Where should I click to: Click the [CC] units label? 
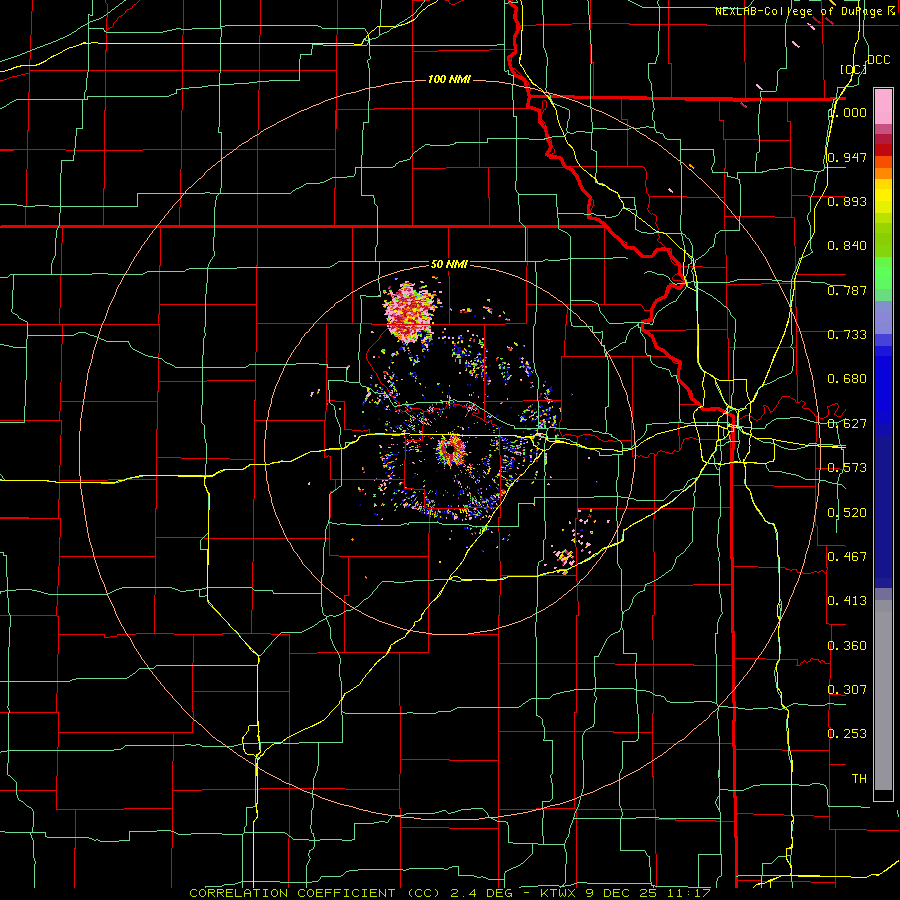click(854, 69)
